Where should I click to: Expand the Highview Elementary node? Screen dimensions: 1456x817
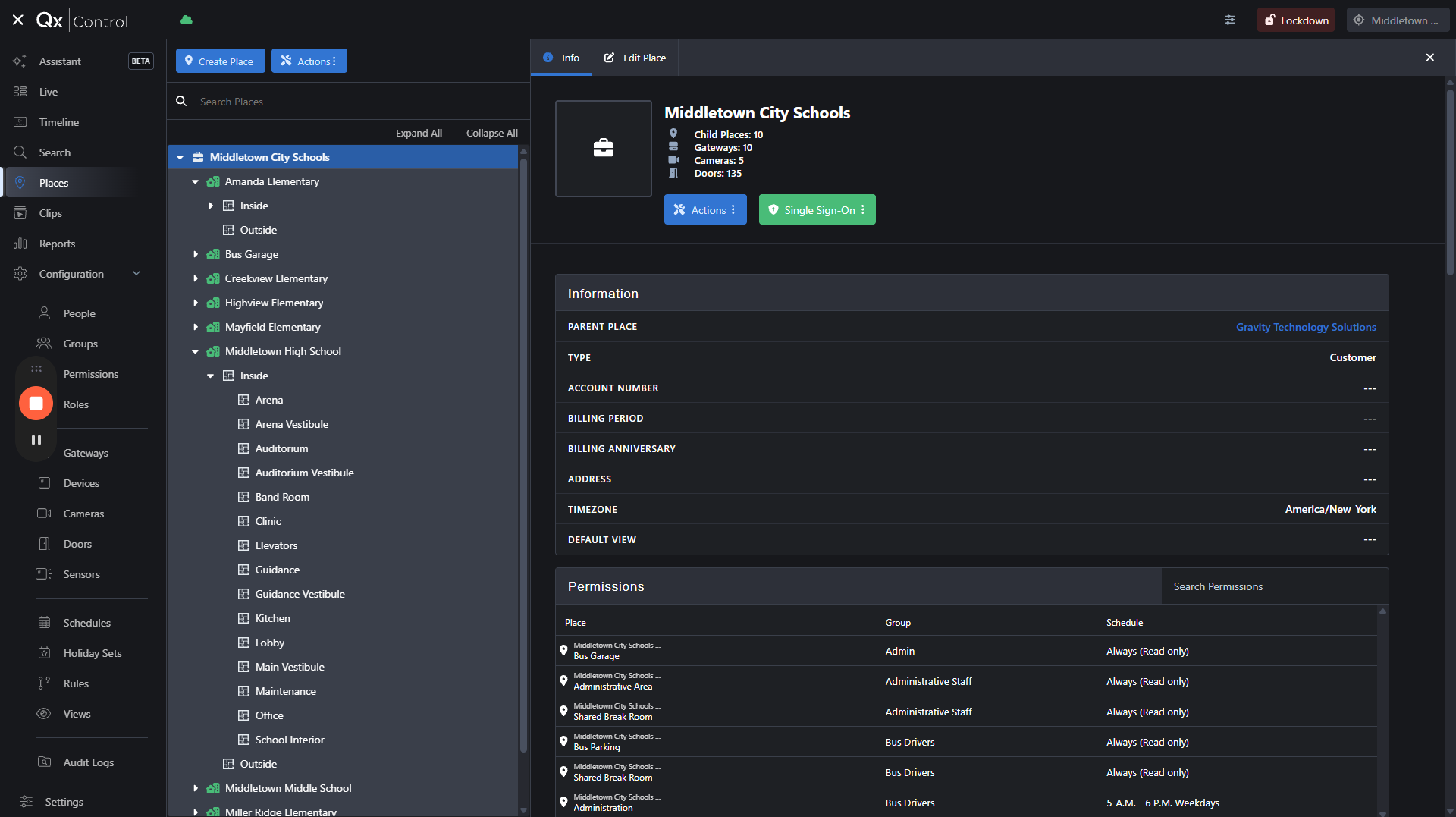(x=196, y=303)
